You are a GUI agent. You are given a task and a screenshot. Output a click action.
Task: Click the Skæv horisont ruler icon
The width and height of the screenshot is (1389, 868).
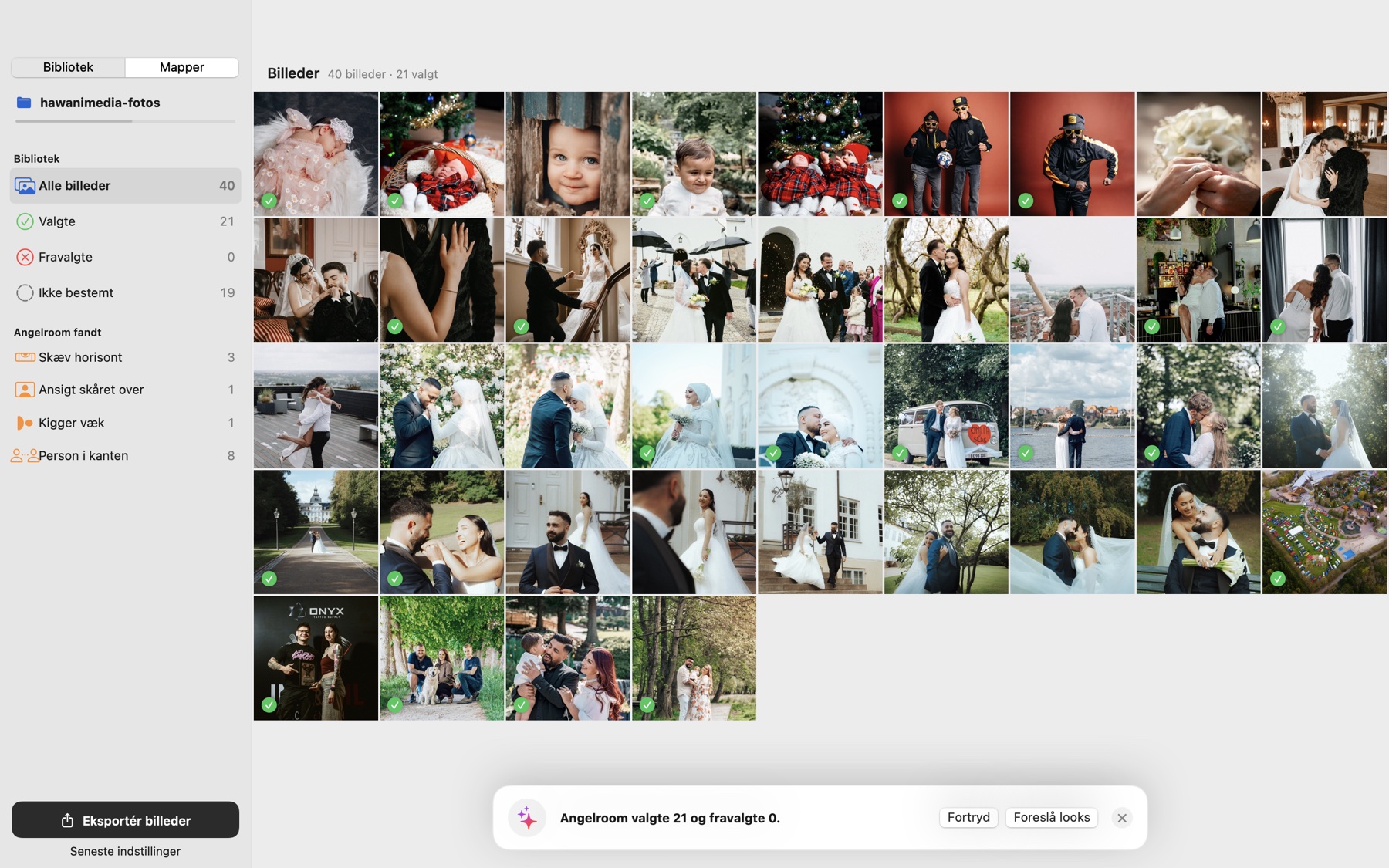[25, 357]
